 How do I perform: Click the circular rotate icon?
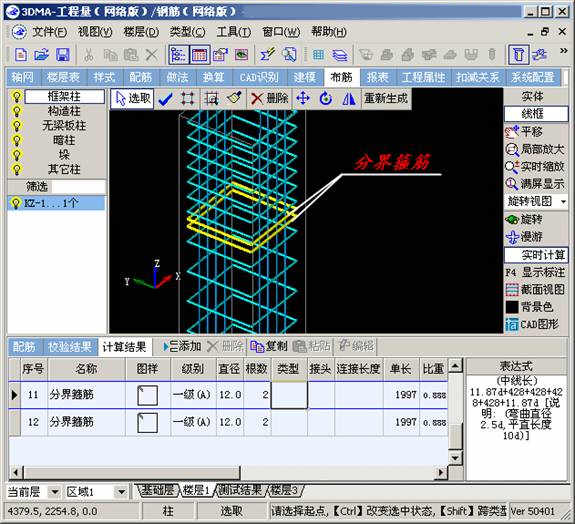tap(326, 98)
